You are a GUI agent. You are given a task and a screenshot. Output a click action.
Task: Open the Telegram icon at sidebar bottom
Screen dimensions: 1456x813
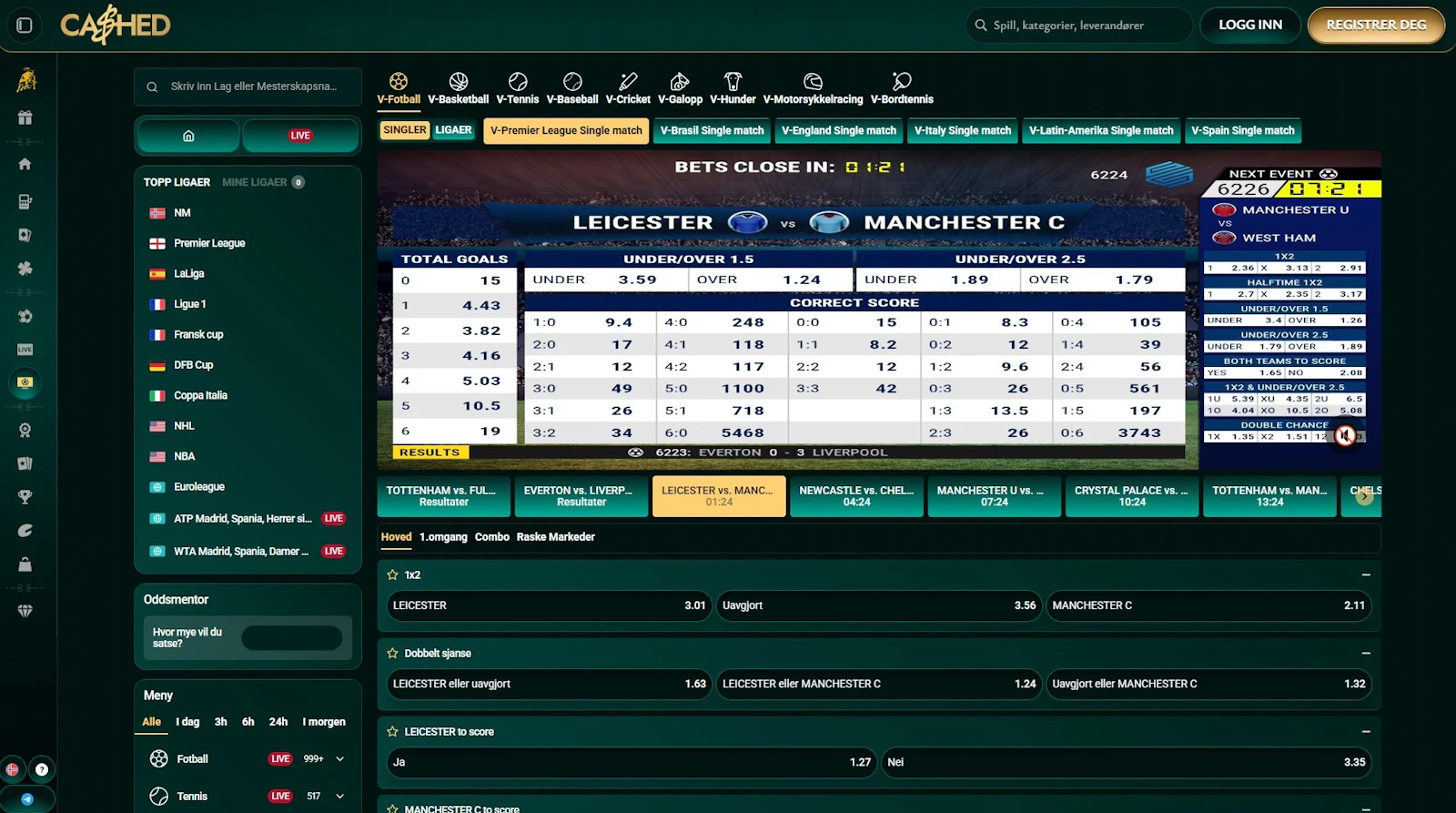click(27, 799)
